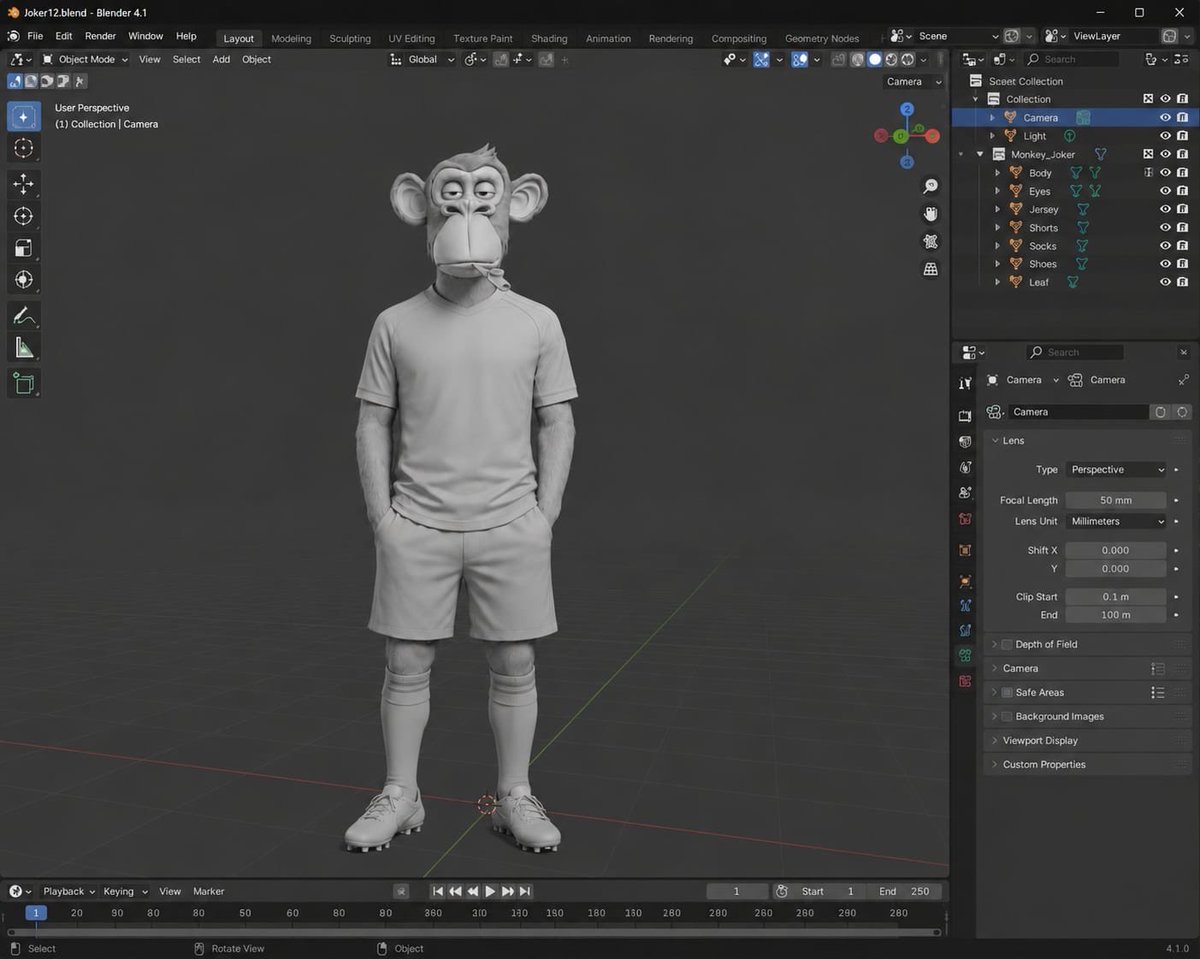Jump to the timeline's first frame

coord(437,891)
